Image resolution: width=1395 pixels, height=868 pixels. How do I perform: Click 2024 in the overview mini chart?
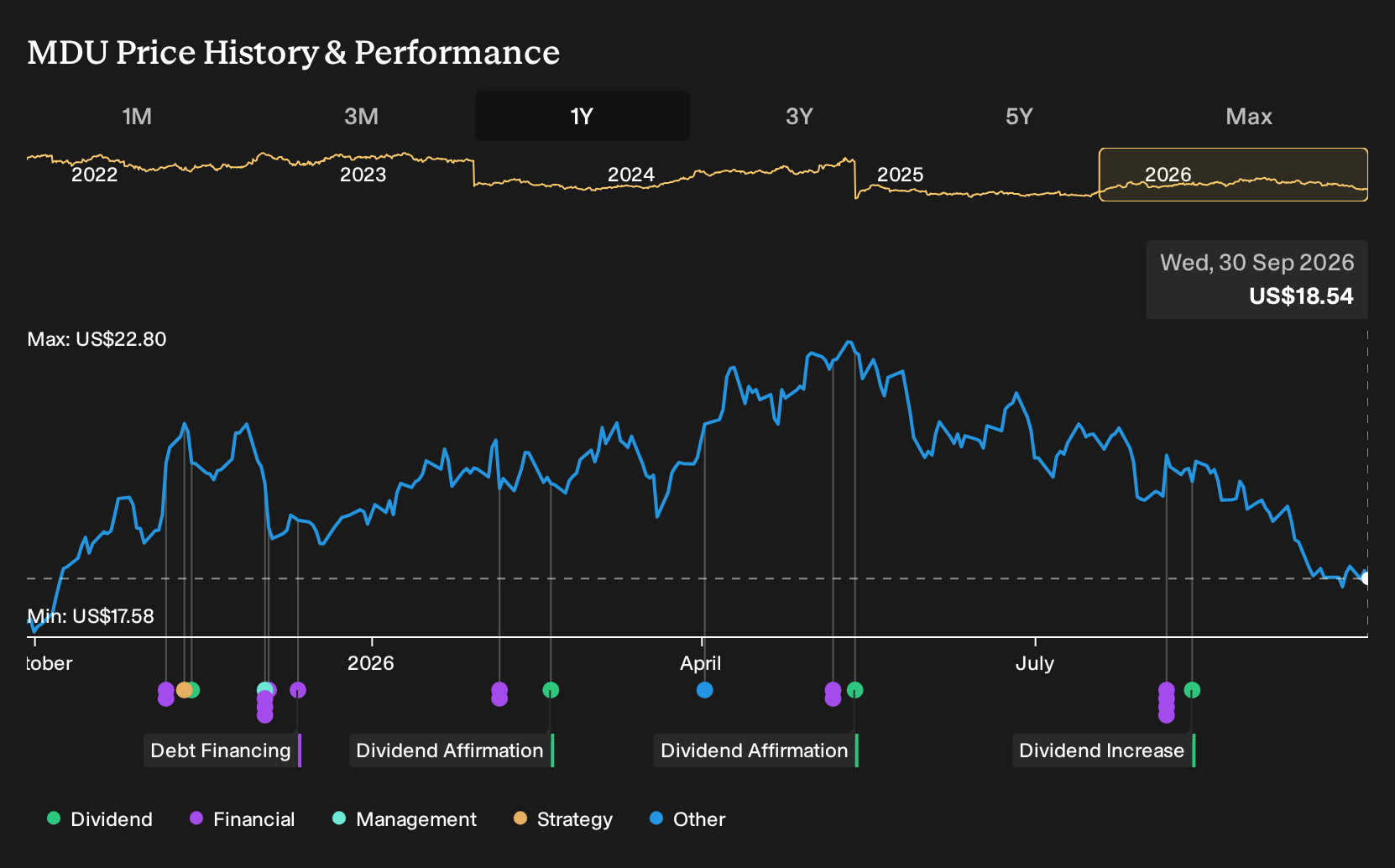pos(631,175)
